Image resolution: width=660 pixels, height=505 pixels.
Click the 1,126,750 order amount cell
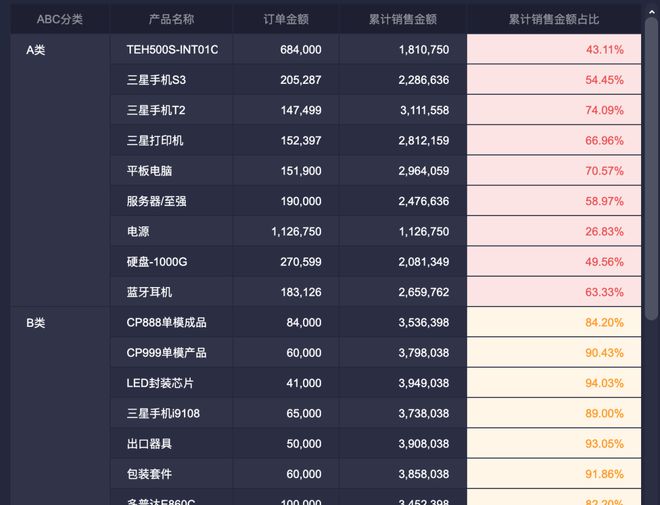tap(286, 231)
